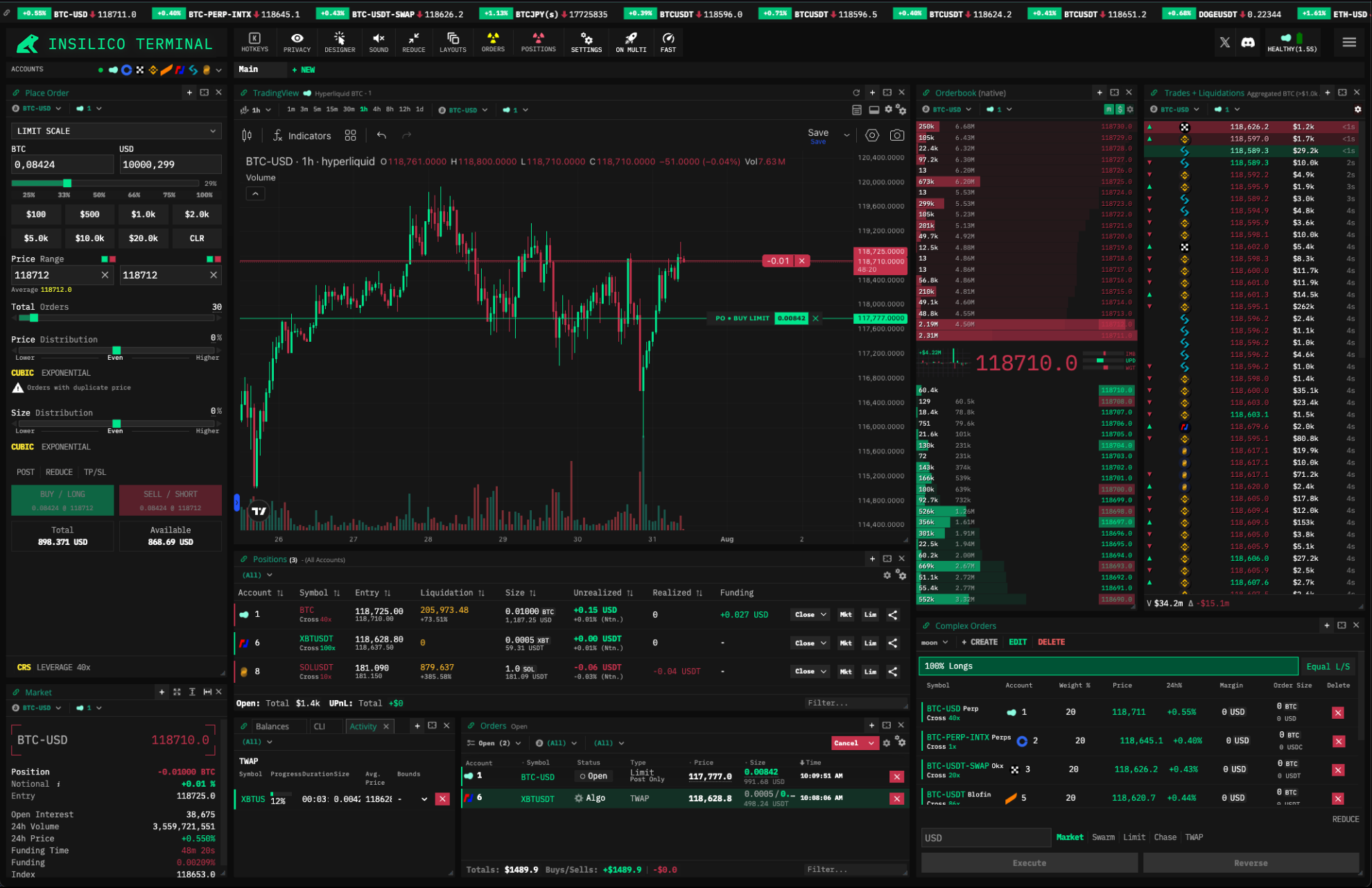Click the Total Orders slider handle
Image resolution: width=1372 pixels, height=888 pixels.
pos(33,318)
